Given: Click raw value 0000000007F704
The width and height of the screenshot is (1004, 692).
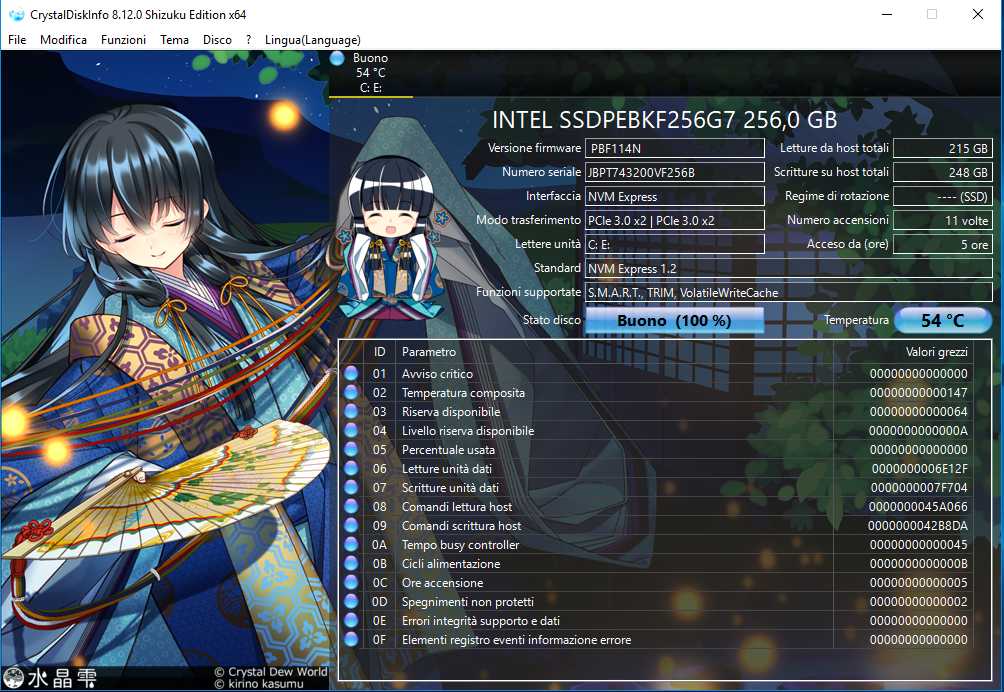Looking at the screenshot, I should click(x=919, y=488).
